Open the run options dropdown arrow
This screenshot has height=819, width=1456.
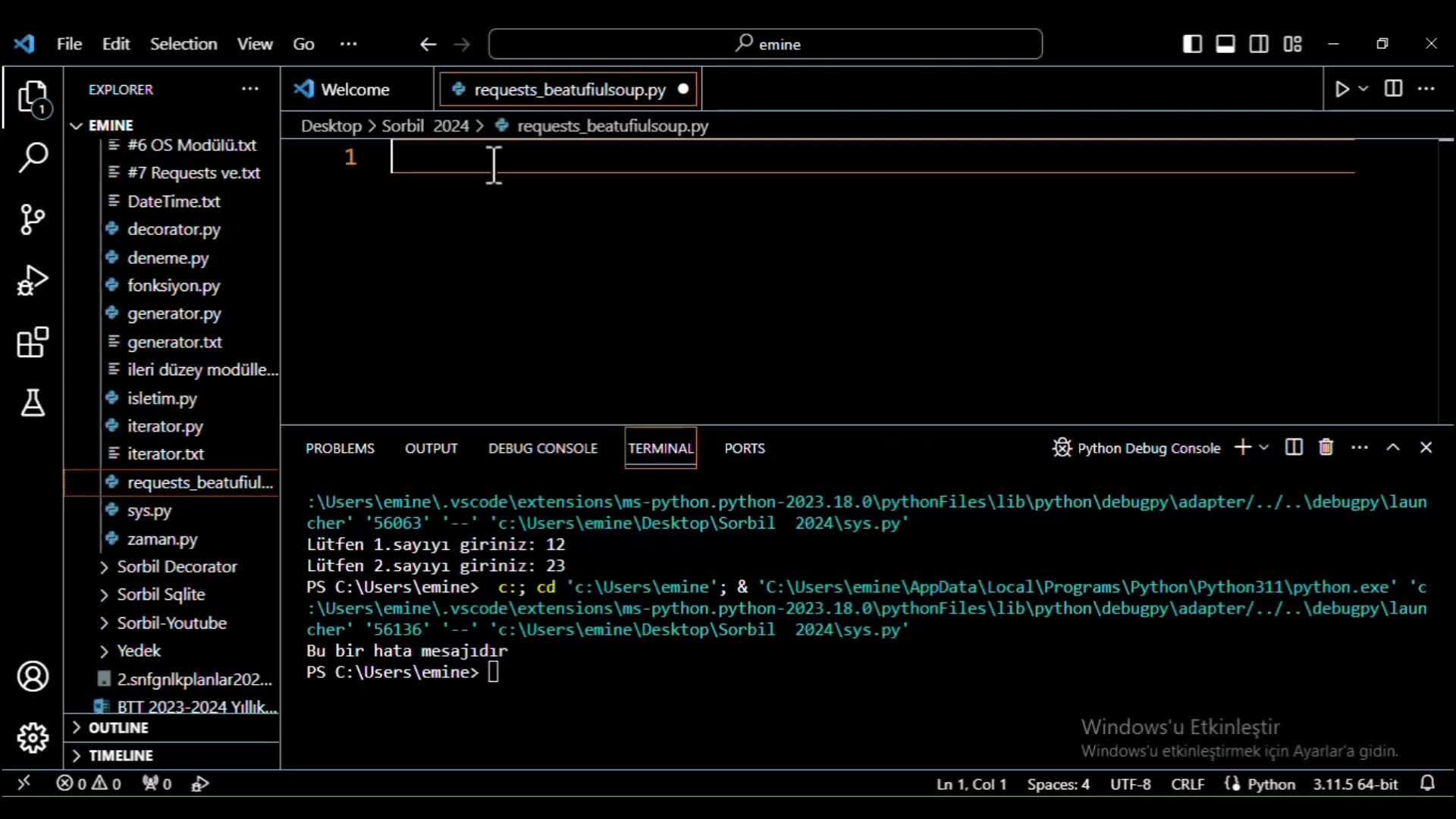pos(1363,89)
